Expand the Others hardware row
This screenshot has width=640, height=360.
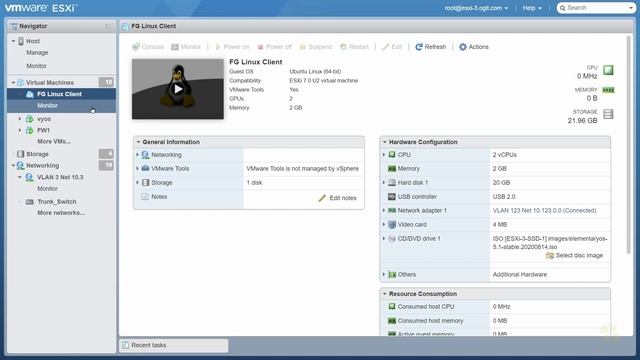tap(384, 274)
